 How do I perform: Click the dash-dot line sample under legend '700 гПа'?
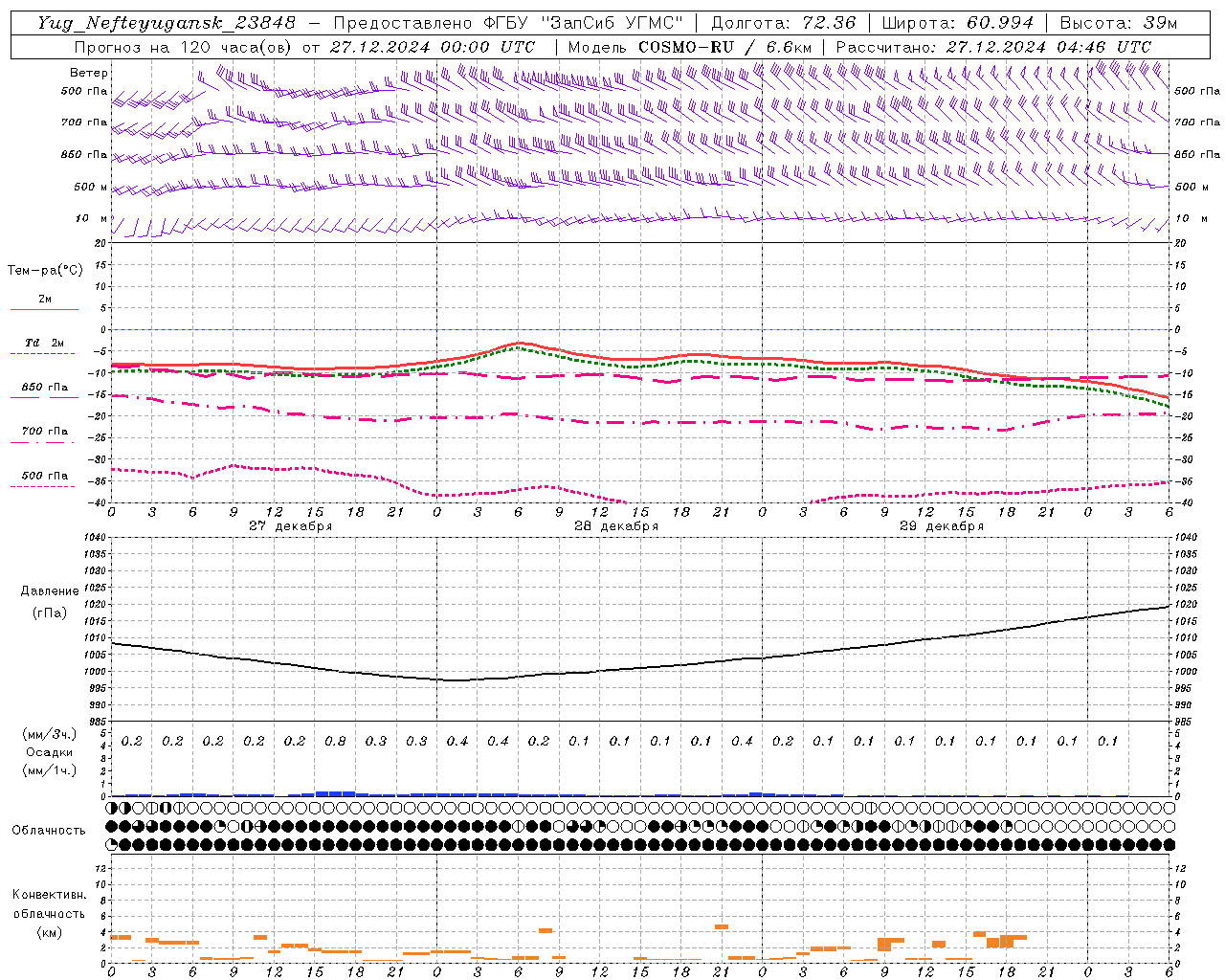(x=43, y=442)
